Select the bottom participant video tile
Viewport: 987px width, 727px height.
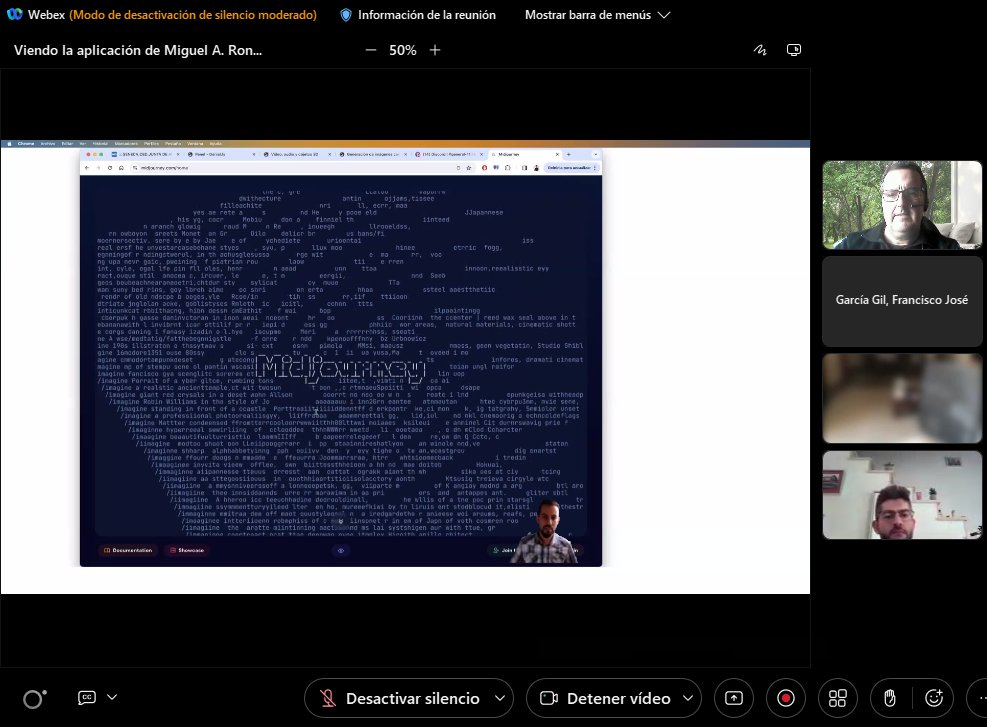point(902,495)
